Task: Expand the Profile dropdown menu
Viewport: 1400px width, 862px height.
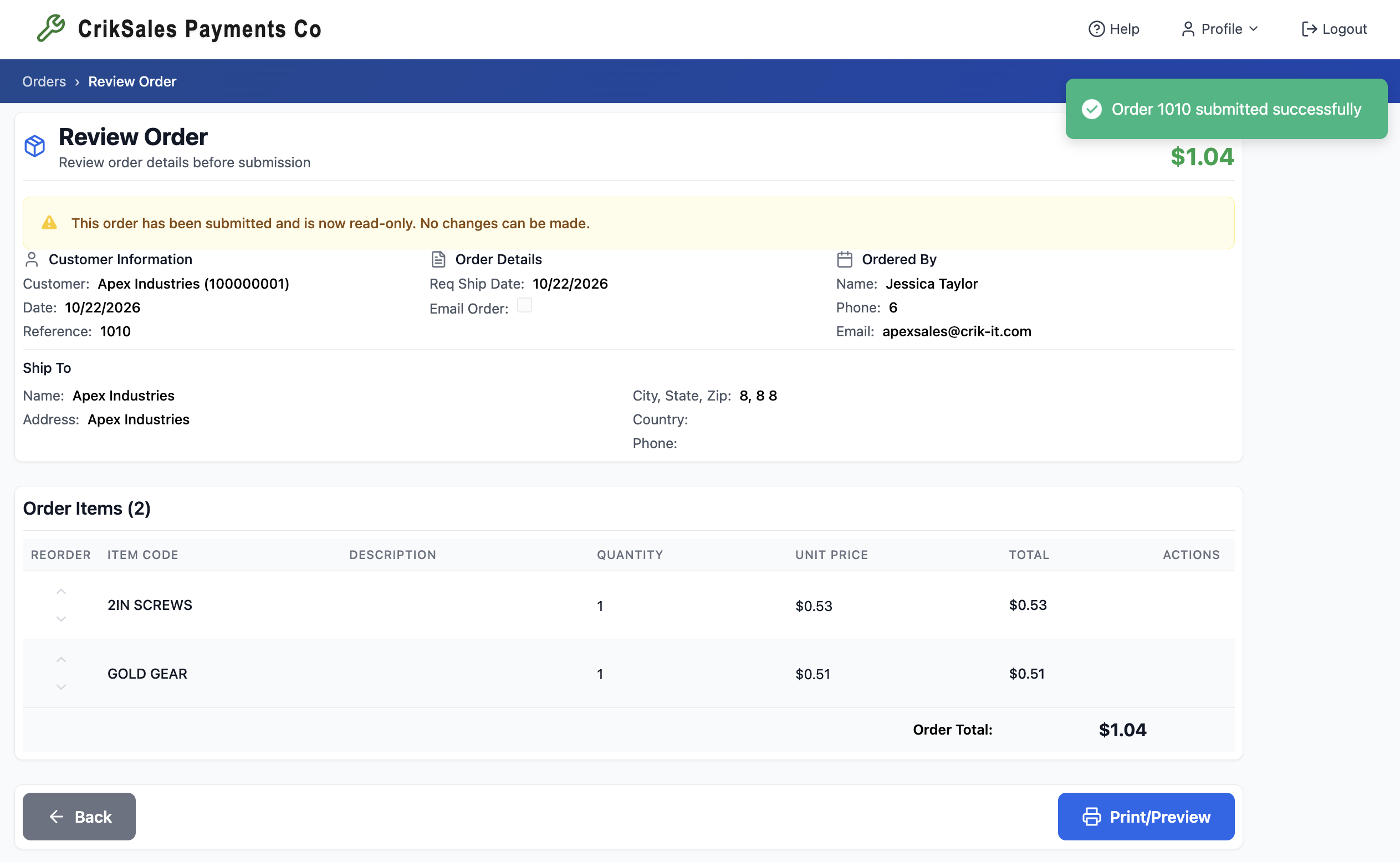Action: [x=1220, y=29]
